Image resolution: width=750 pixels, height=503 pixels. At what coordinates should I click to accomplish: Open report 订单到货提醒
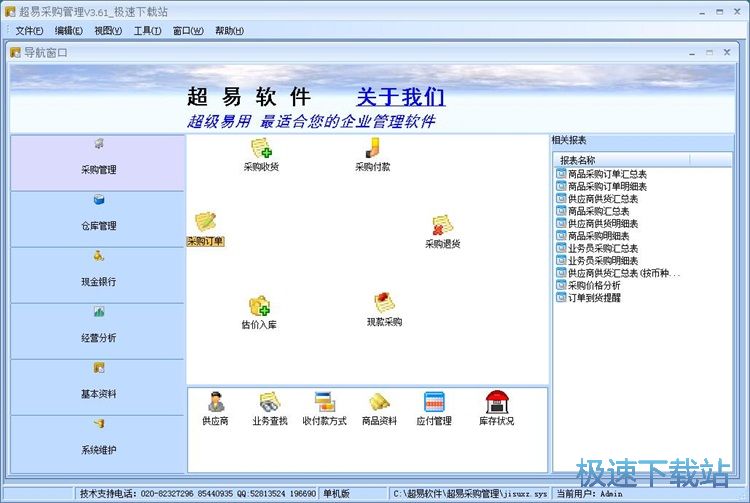tap(589, 298)
